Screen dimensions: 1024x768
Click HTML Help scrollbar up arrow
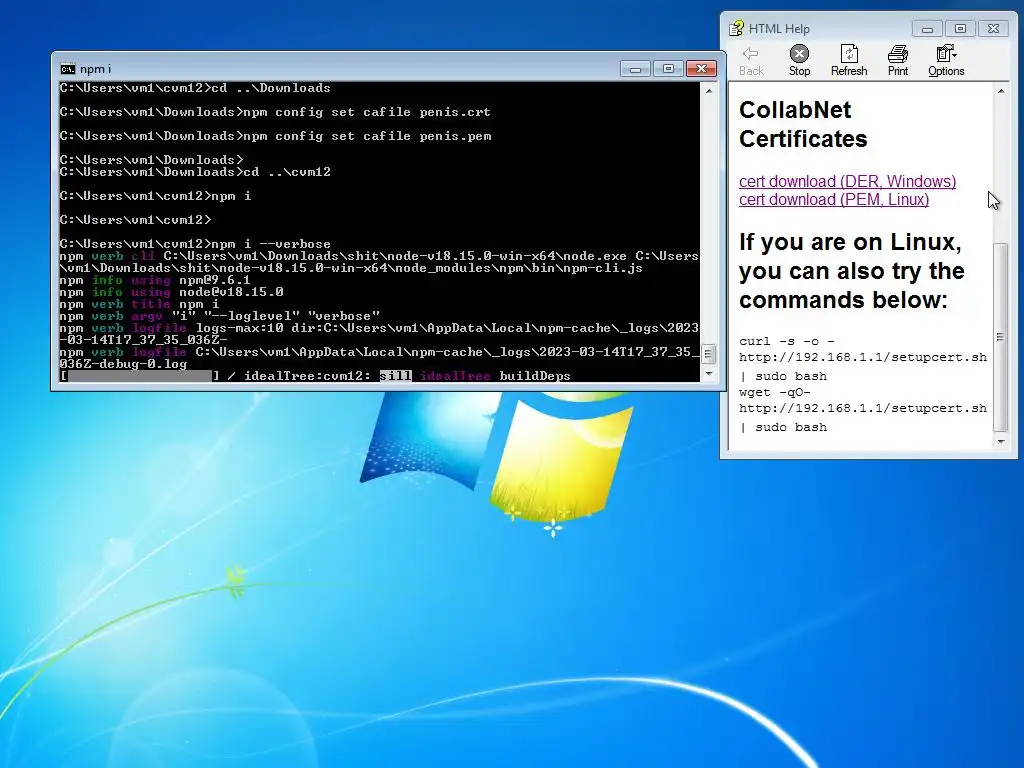[1000, 91]
